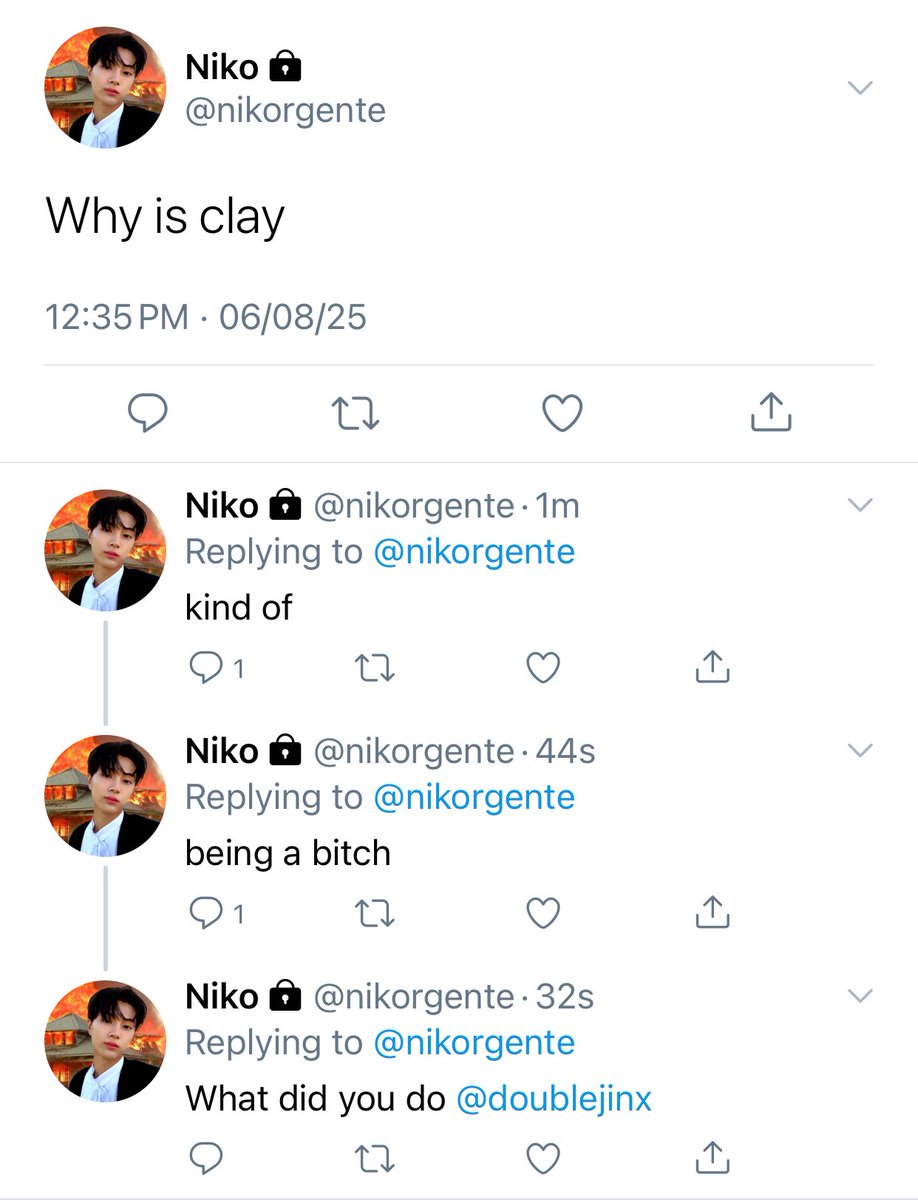Open the @doublejinx mention link
The image size is (918, 1200).
(x=554, y=1099)
